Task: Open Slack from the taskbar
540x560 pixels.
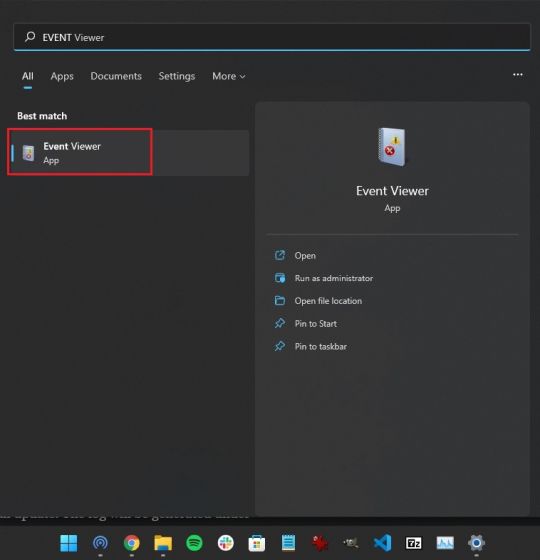Action: click(226, 543)
